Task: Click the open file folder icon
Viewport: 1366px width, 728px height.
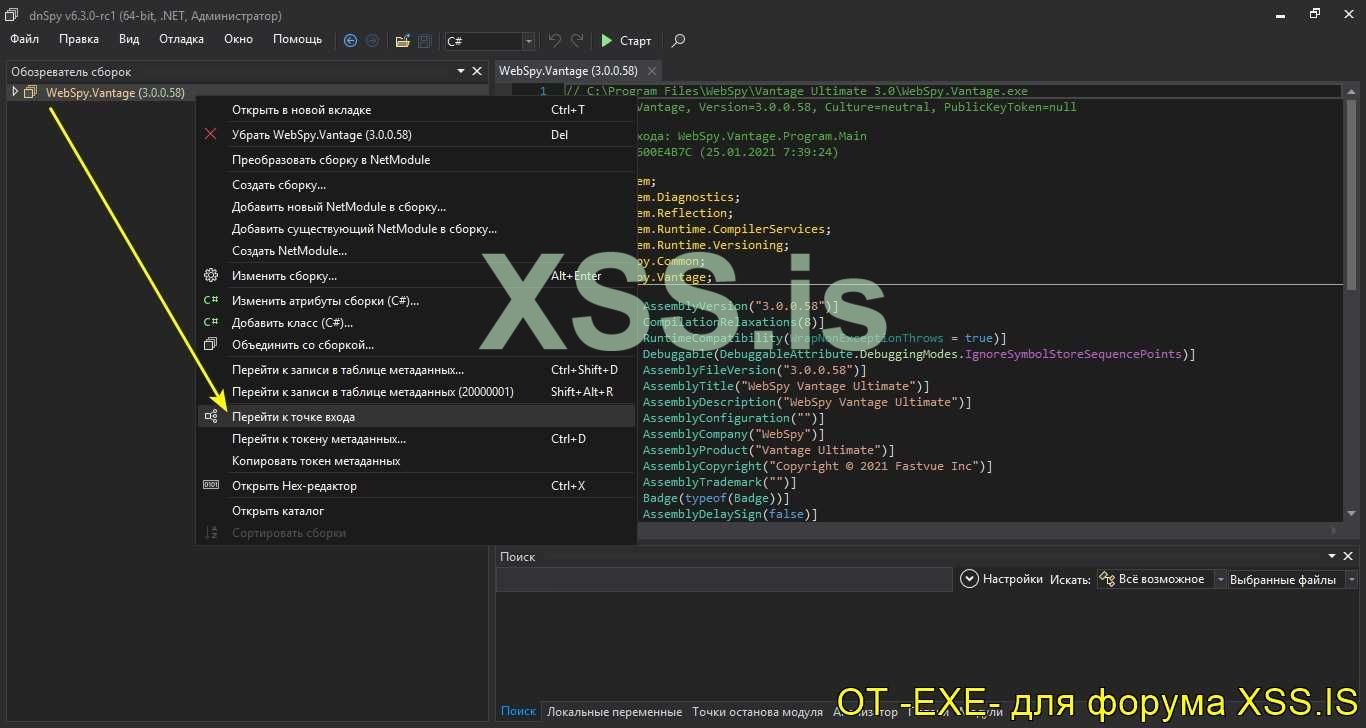Action: pyautogui.click(x=402, y=41)
